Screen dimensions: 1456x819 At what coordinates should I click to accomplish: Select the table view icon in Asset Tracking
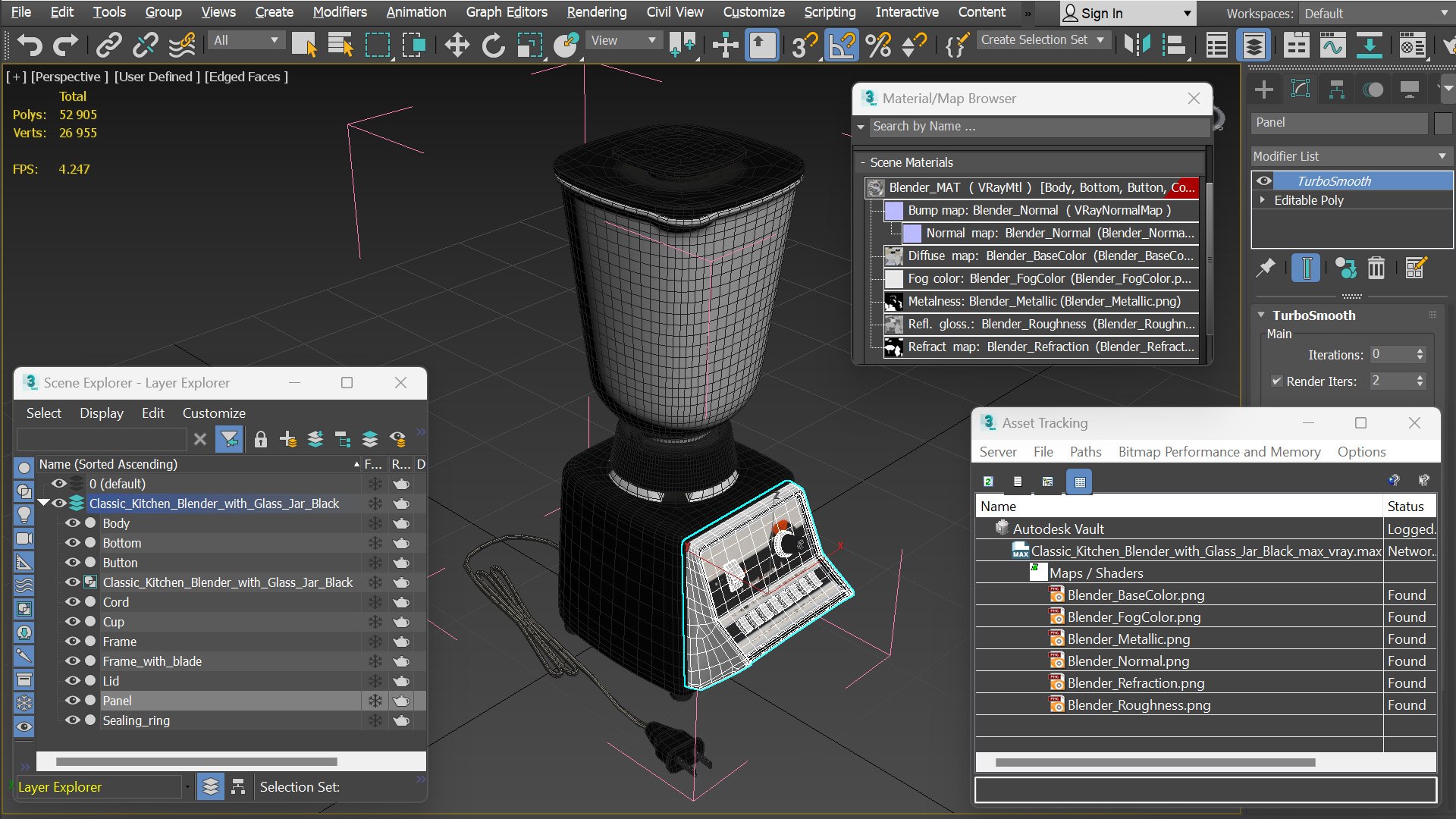[x=1080, y=482]
